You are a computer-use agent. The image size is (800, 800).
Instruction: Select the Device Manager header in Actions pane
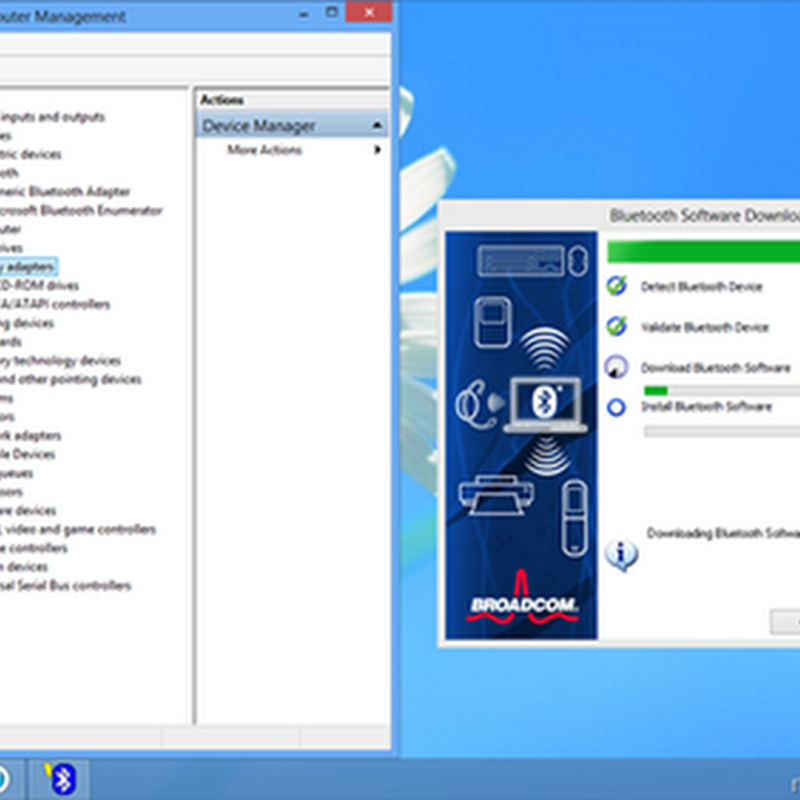click(x=292, y=126)
